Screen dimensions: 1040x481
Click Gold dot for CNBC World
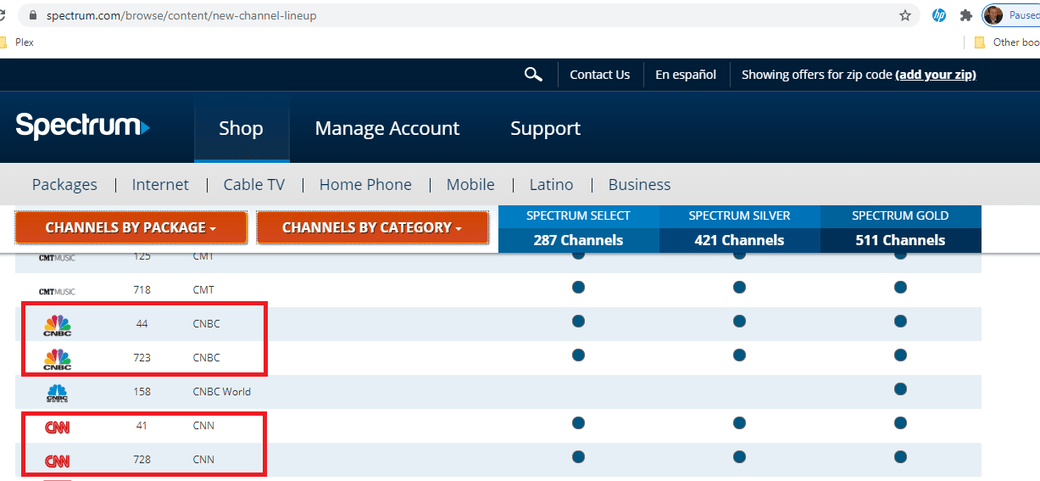(900, 388)
